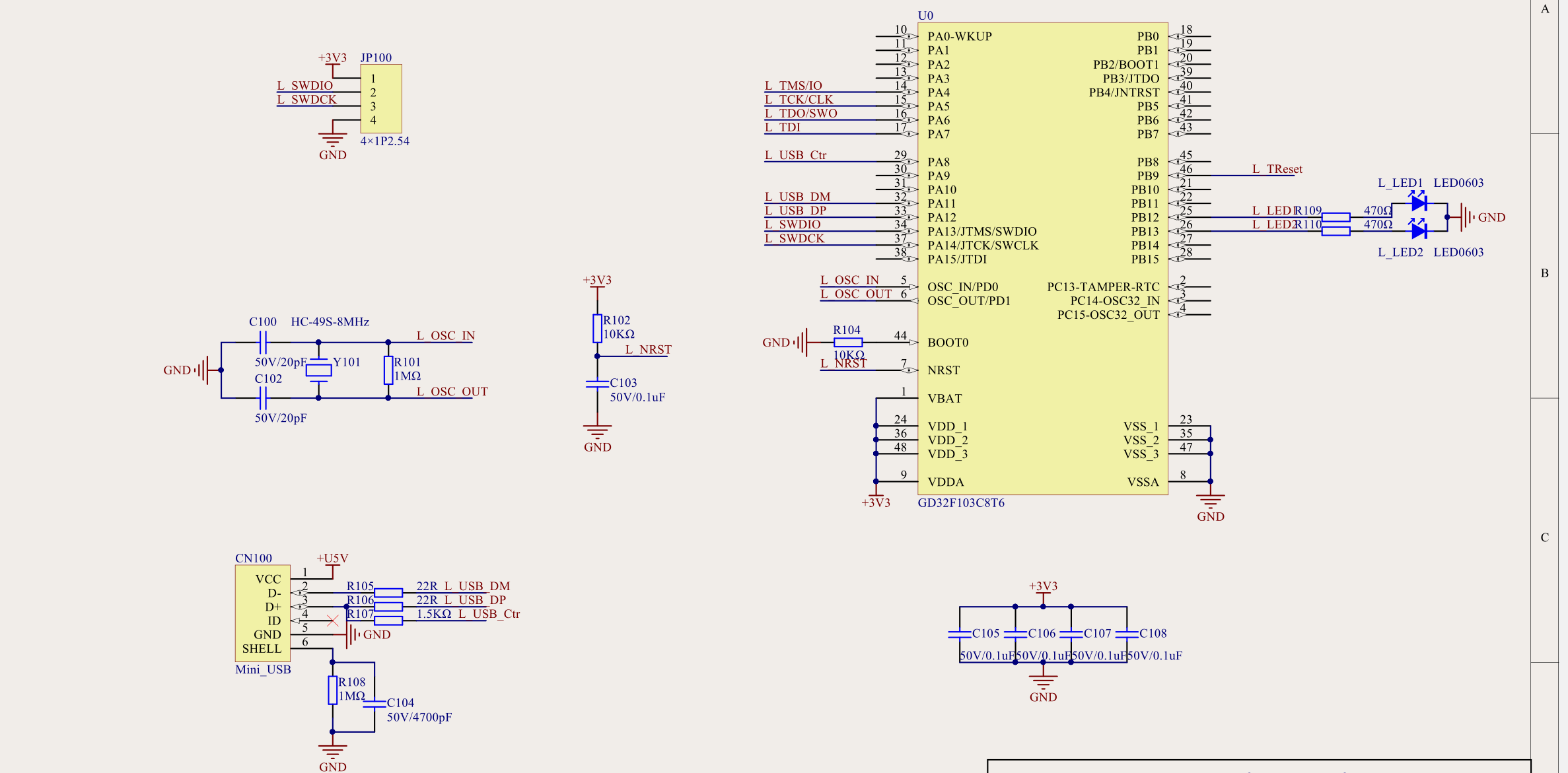Image resolution: width=1568 pixels, height=773 pixels.
Task: Click the VDDA pin label
Action: (x=946, y=482)
